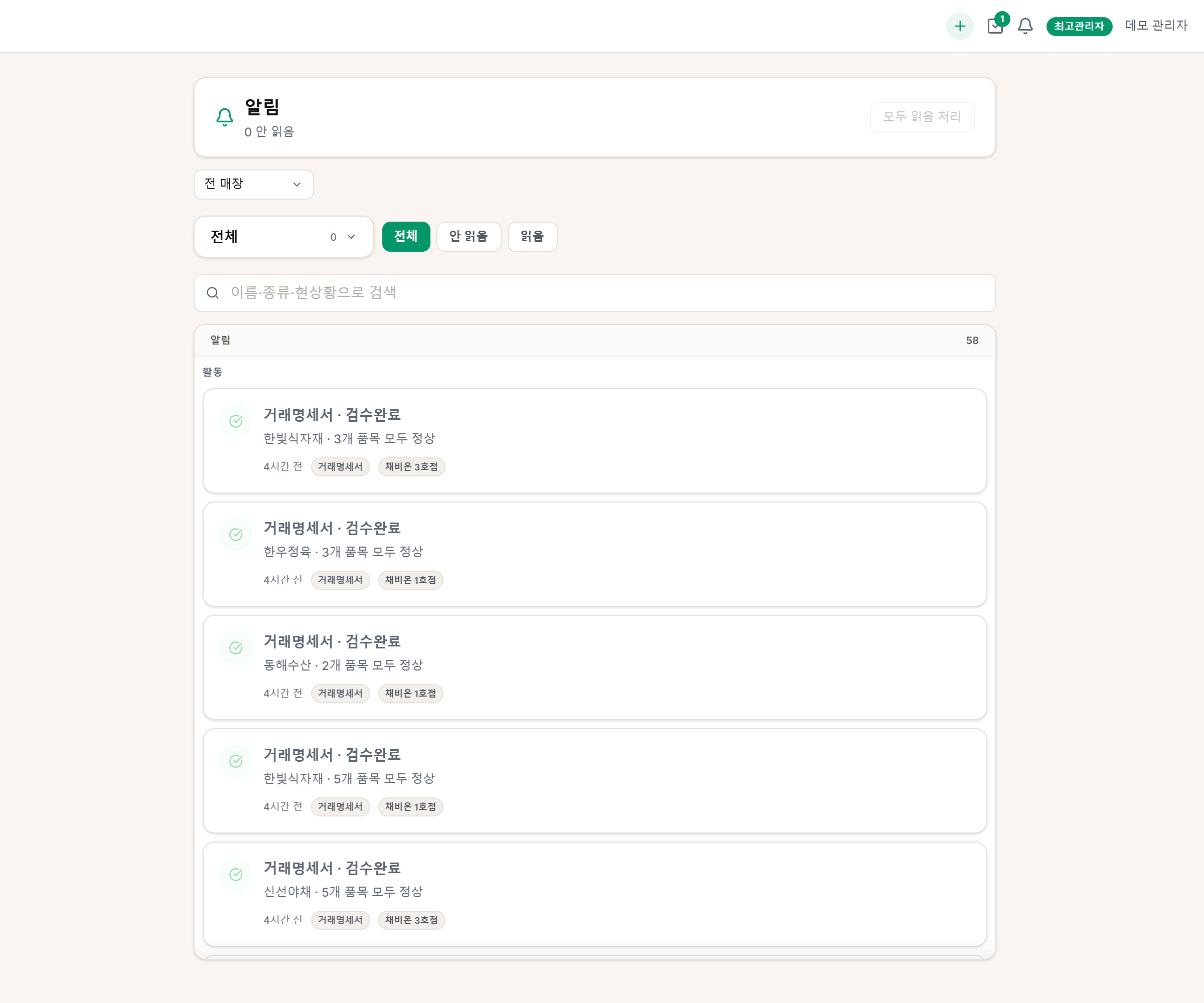The width and height of the screenshot is (1204, 1003).
Task: Open the 한빛식자재 · 5개 품목 모두 정상 notification
Action: (x=594, y=781)
